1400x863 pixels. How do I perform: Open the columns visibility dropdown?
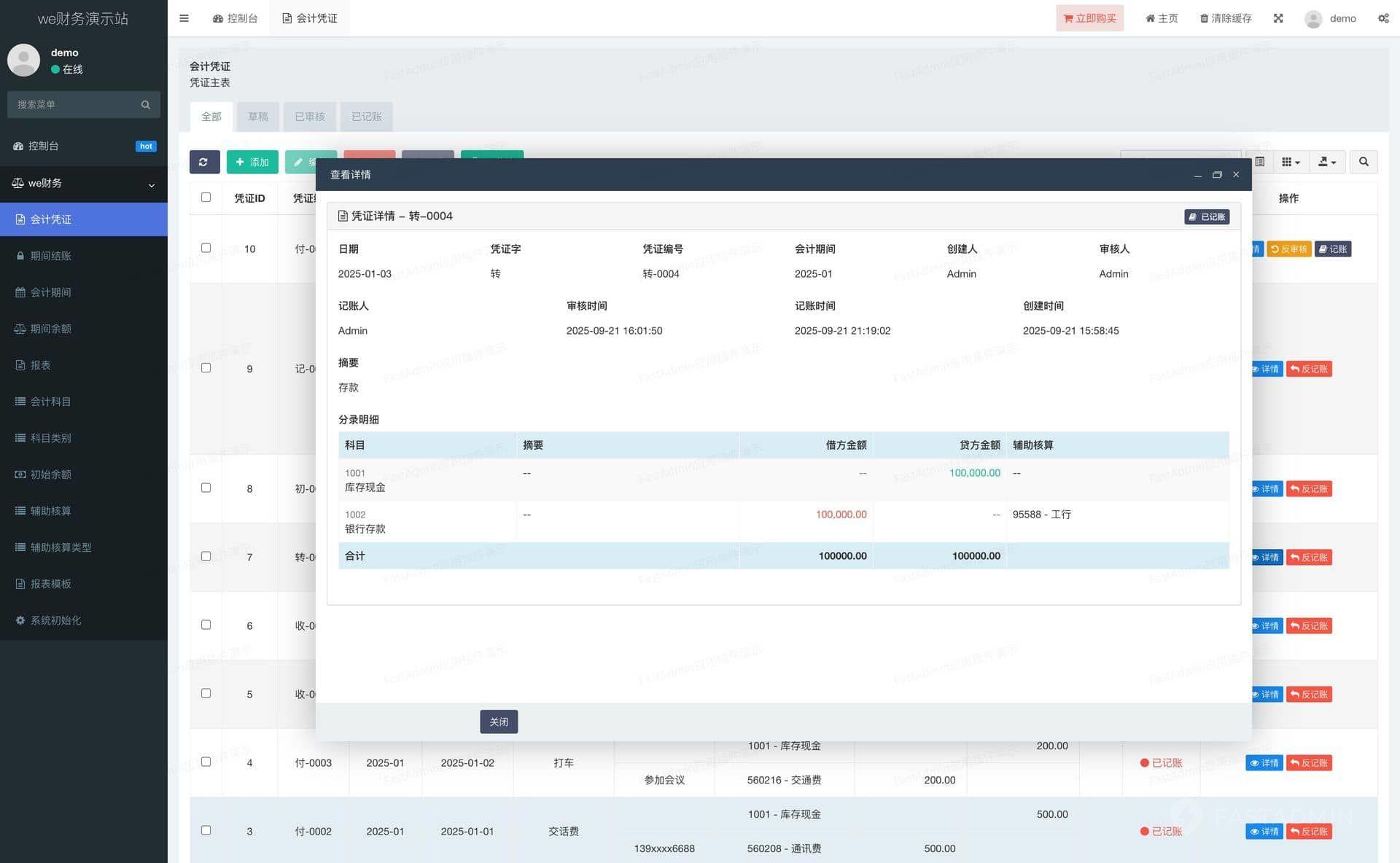1291,162
